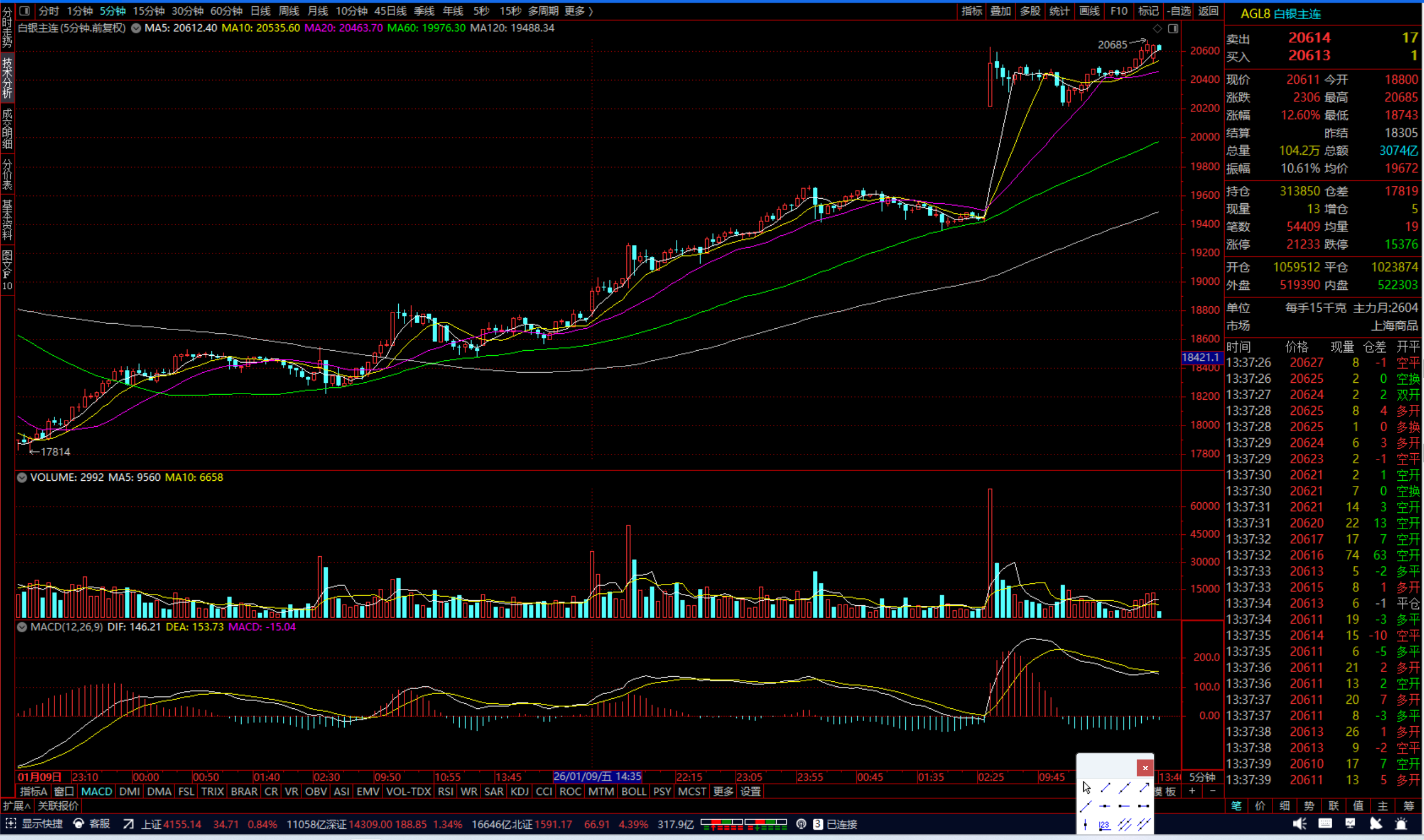The height and width of the screenshot is (840, 1424).
Task: Switch to the 15分钟 period tab
Action: 148,11
